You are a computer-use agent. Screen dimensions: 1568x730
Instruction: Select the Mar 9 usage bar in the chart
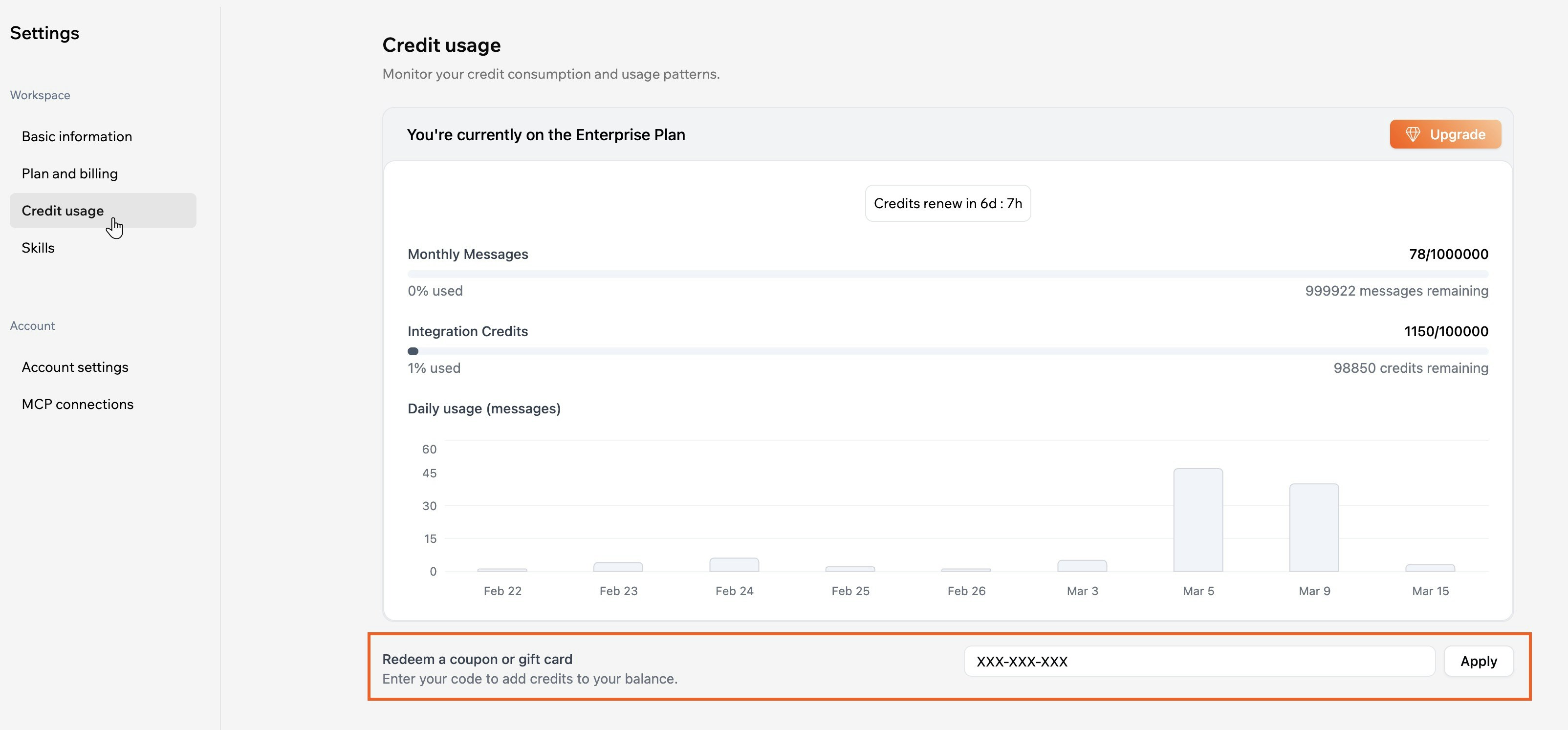click(1313, 526)
